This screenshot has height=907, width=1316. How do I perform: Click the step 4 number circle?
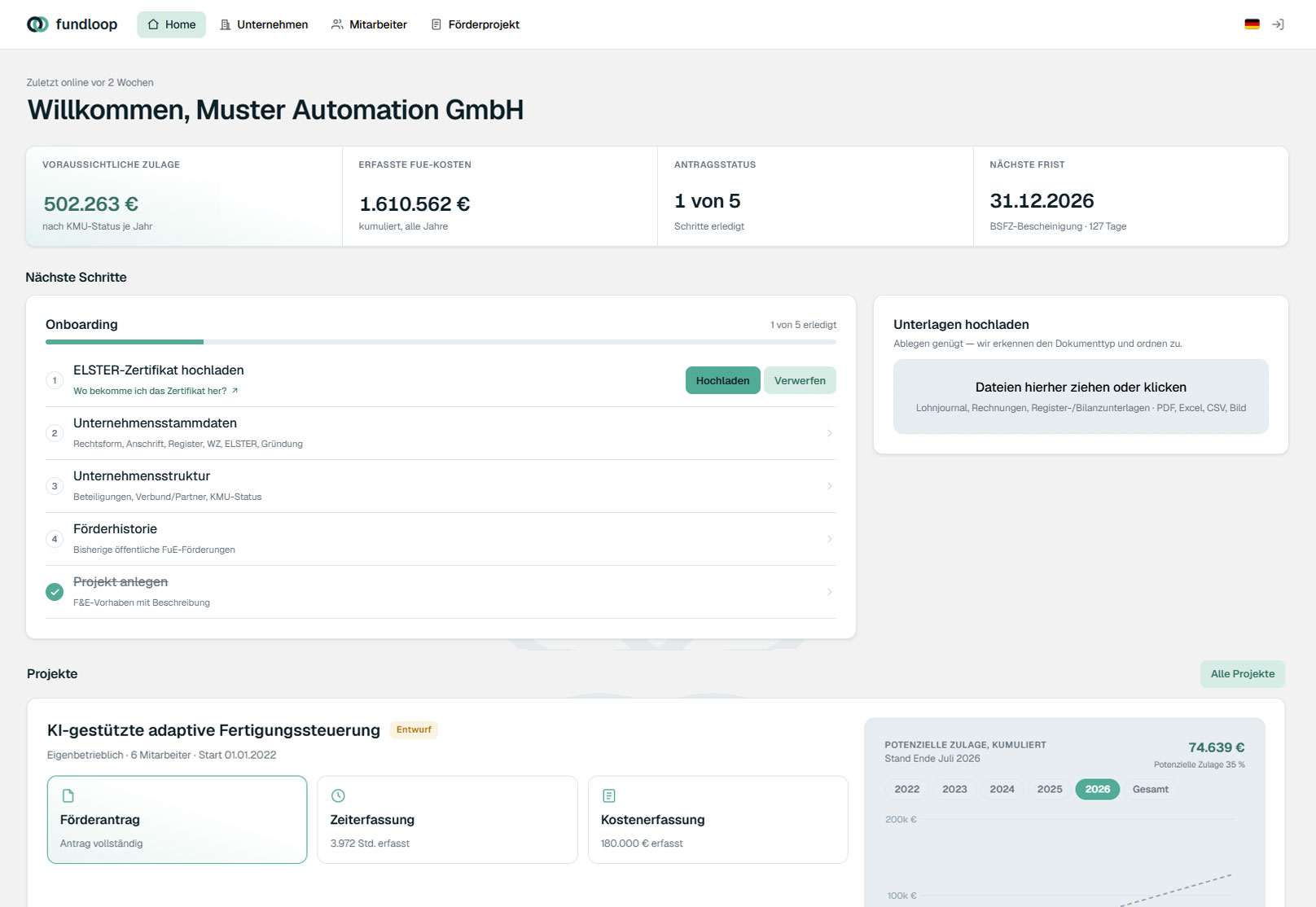coord(55,539)
